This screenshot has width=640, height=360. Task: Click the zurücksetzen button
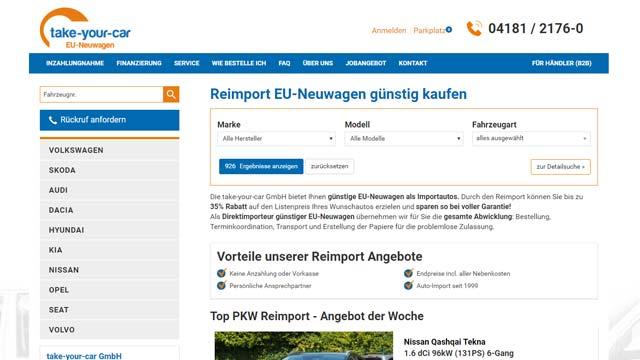tap(329, 167)
